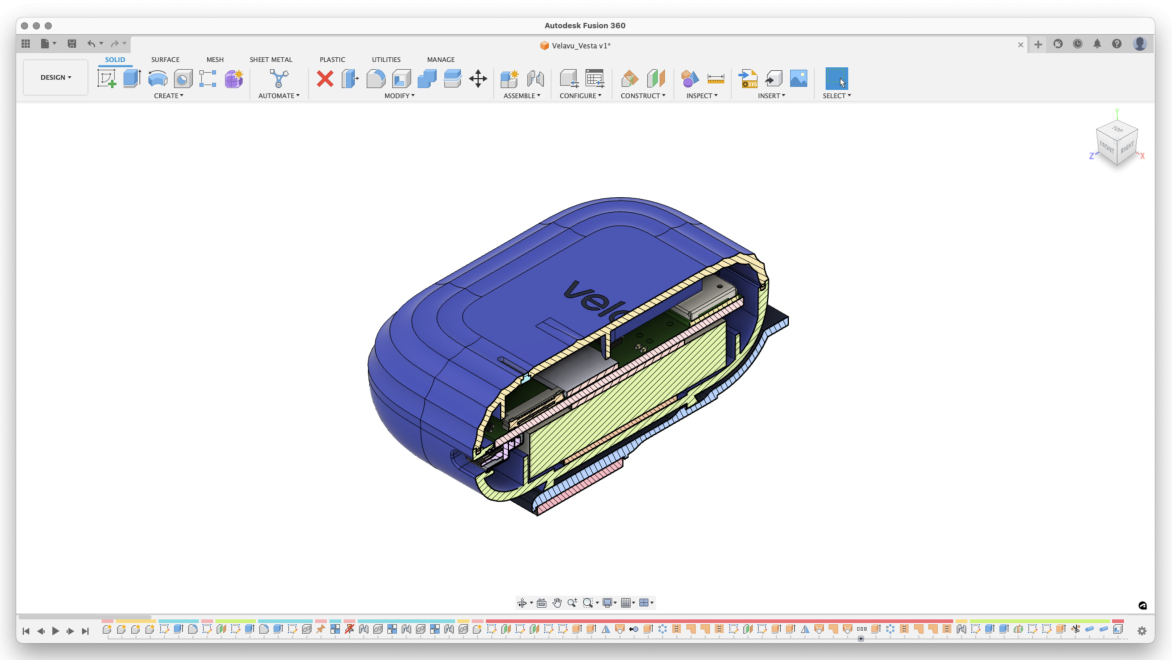Screen dimensions: 1172x660
Task: Insert a Canvas image
Action: 798,78
